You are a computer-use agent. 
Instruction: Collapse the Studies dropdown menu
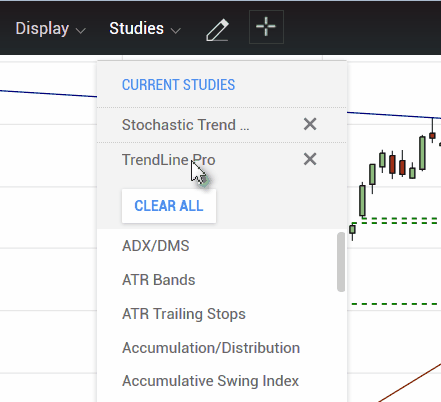point(145,29)
